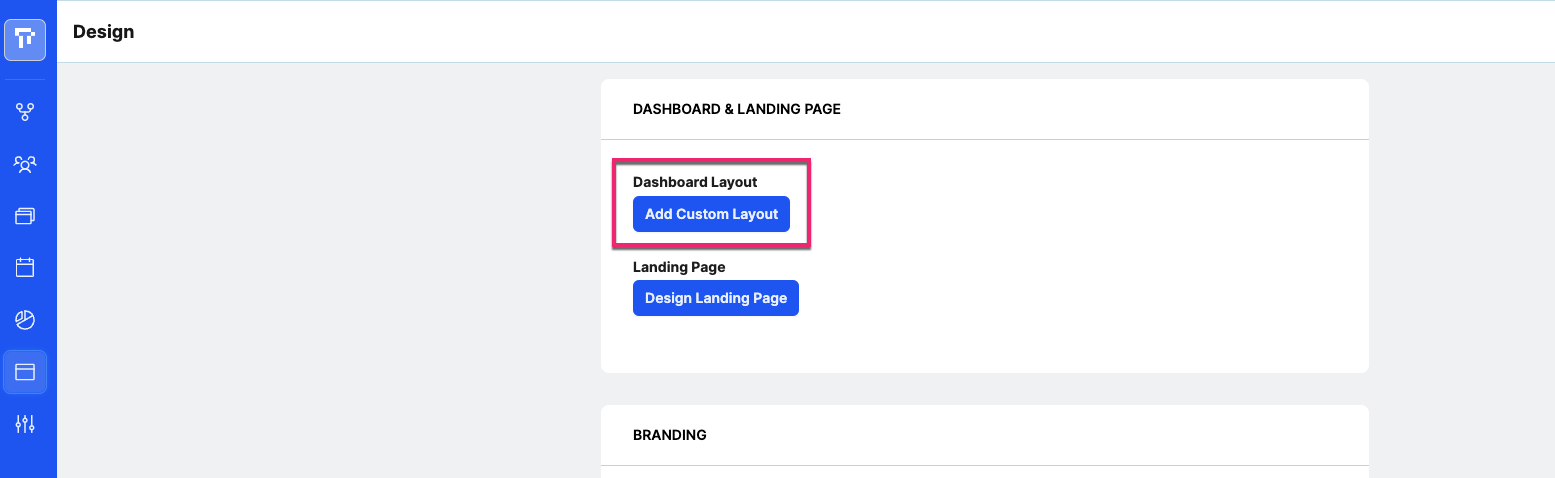Open the people group sidebar icon
This screenshot has width=1555, height=478.
click(x=25, y=163)
